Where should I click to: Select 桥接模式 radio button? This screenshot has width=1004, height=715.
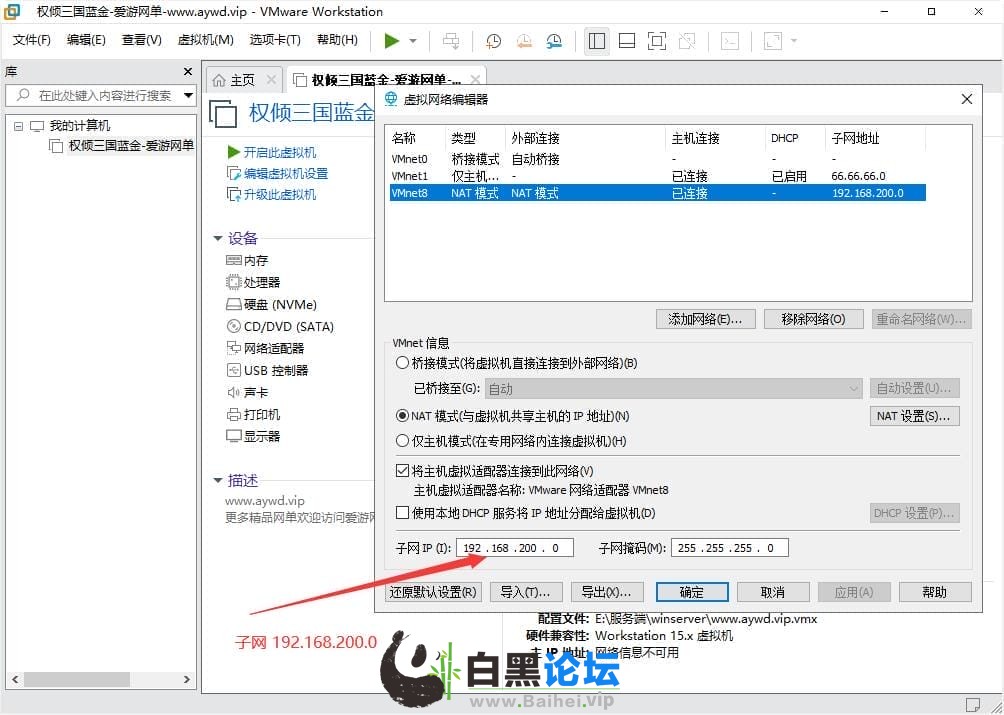(403, 363)
